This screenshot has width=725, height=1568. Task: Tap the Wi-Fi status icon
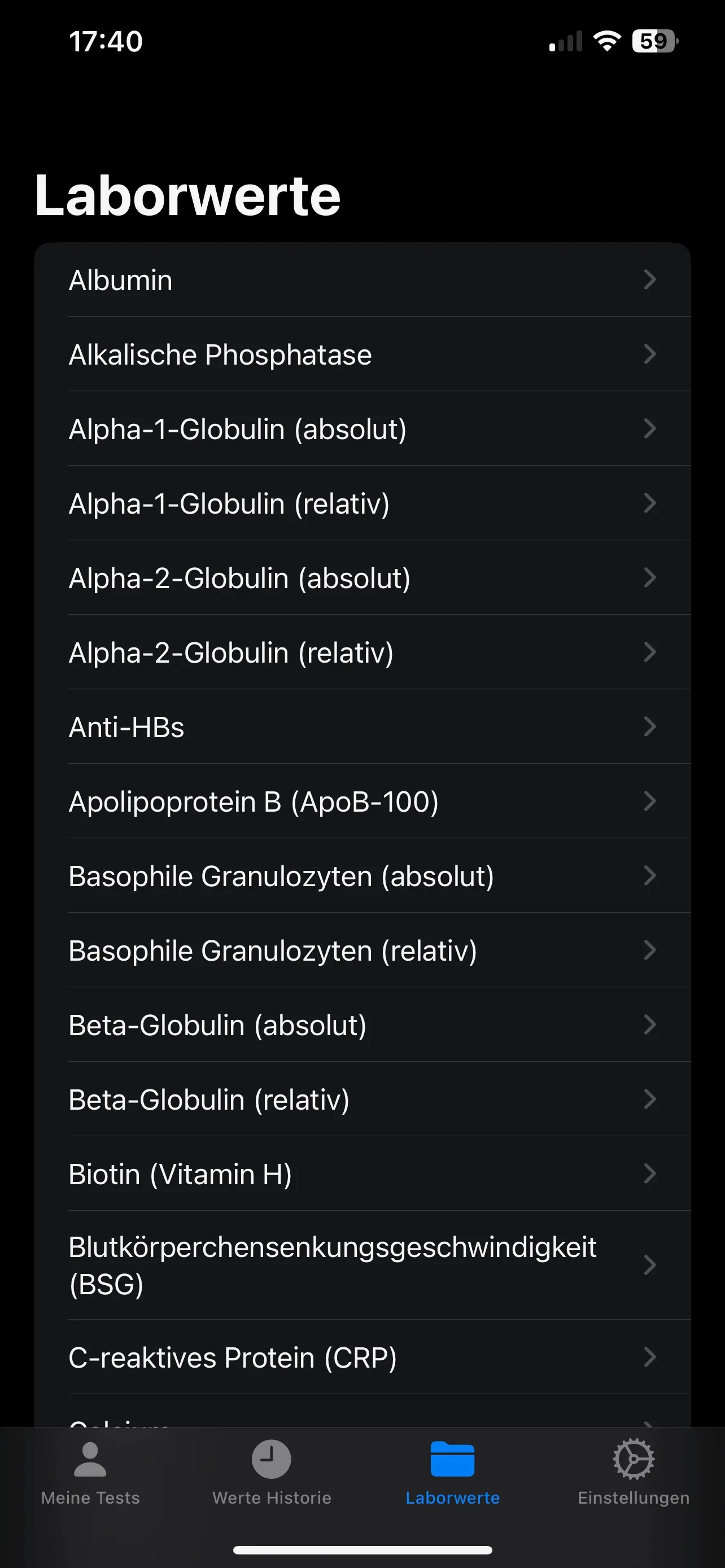click(x=607, y=41)
